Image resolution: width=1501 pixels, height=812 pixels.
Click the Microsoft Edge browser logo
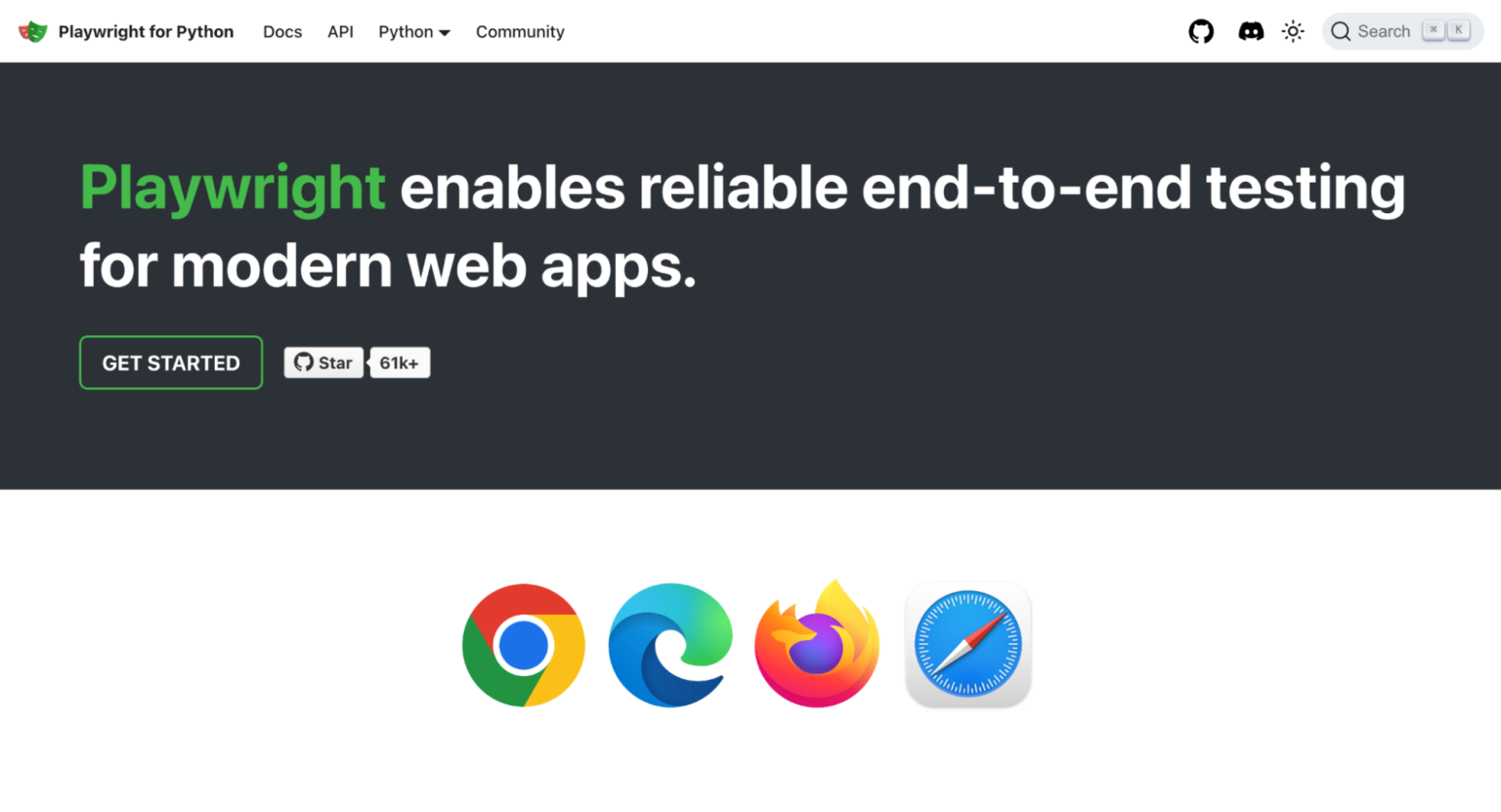670,646
